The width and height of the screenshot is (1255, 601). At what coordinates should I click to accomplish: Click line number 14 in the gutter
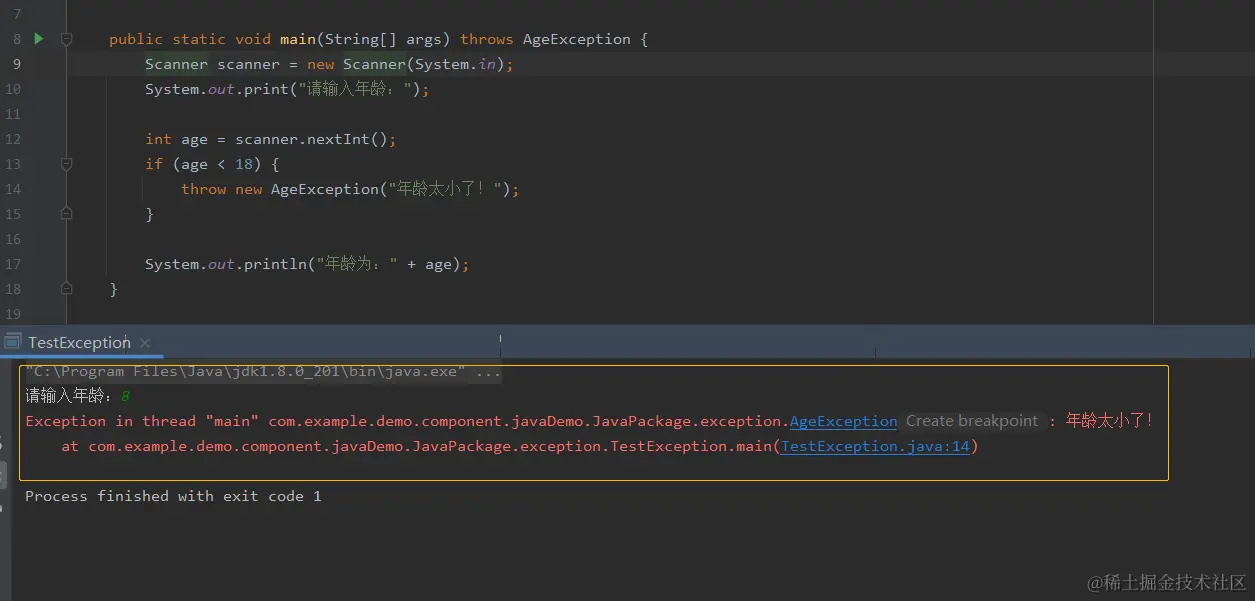point(12,189)
